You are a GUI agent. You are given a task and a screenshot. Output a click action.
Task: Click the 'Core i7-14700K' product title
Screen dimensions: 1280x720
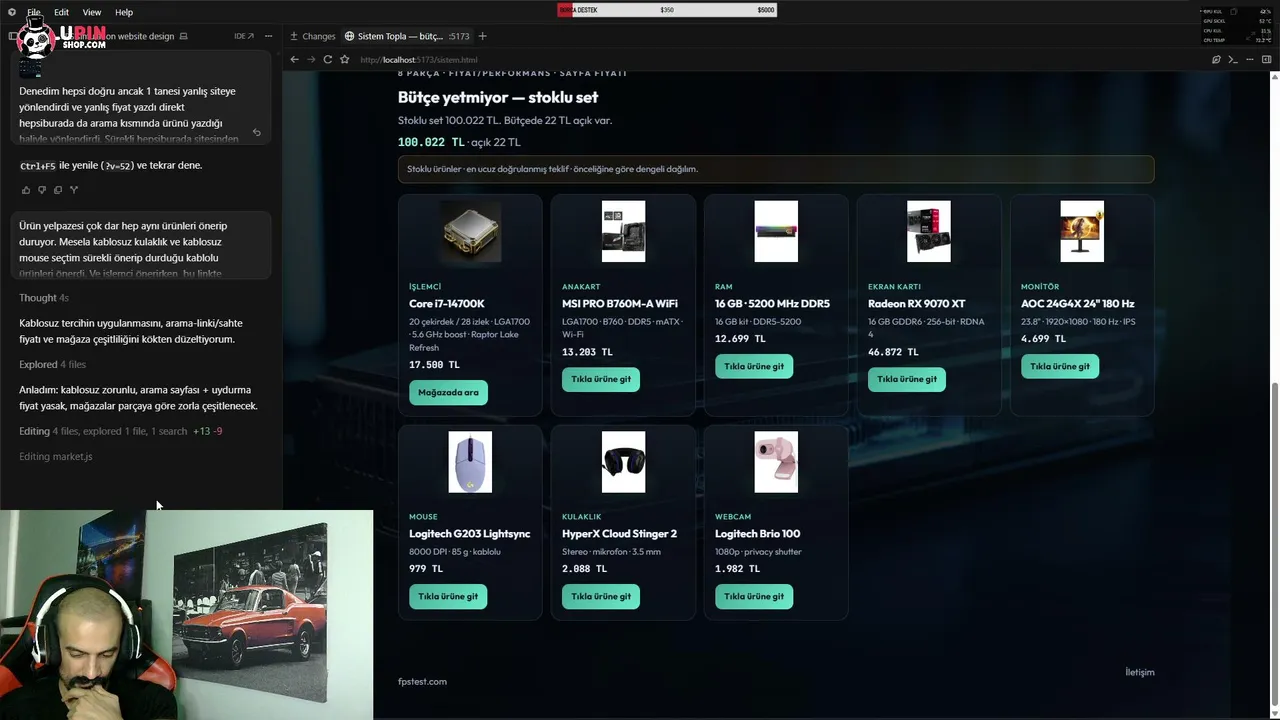click(x=447, y=303)
